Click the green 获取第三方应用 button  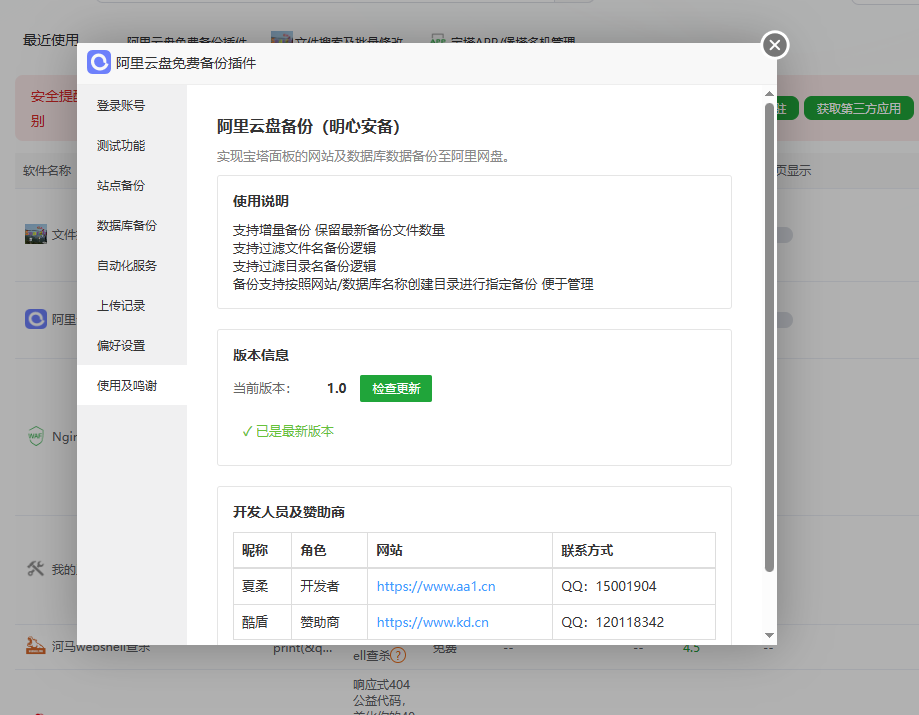point(858,107)
